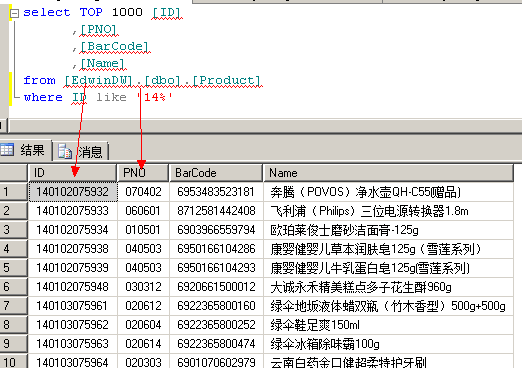Select row header number 8

pyautogui.click(x=14, y=325)
